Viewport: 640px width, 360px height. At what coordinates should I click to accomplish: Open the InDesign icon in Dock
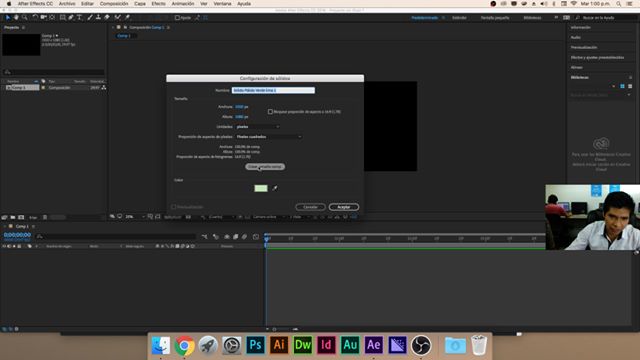pyautogui.click(x=326, y=345)
